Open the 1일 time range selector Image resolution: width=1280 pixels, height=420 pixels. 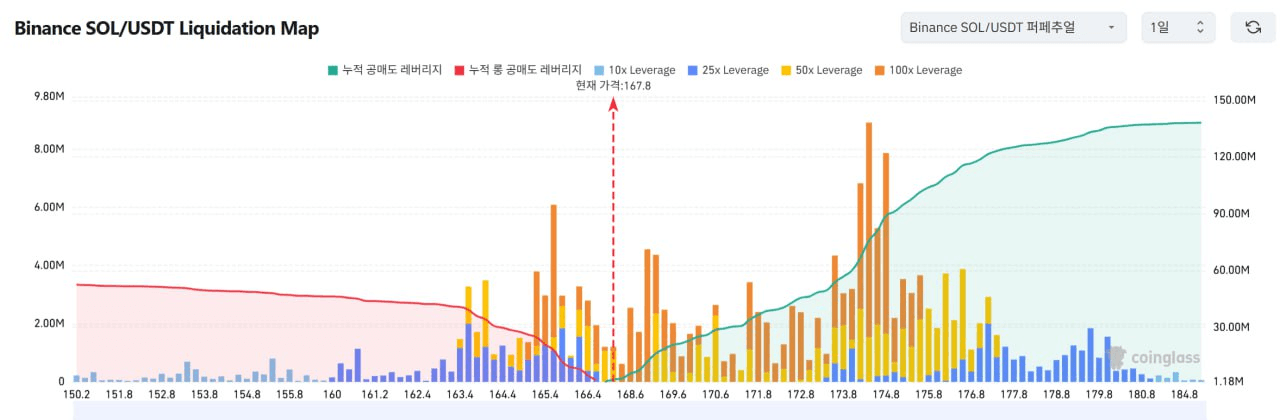coord(1178,28)
